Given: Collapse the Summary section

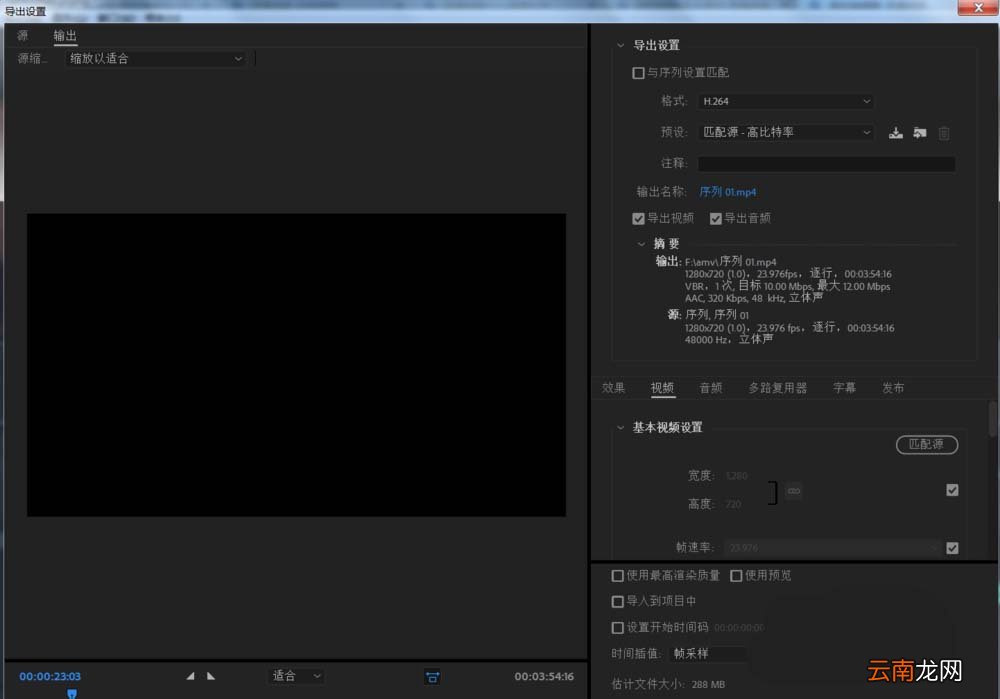Looking at the screenshot, I should pos(641,244).
